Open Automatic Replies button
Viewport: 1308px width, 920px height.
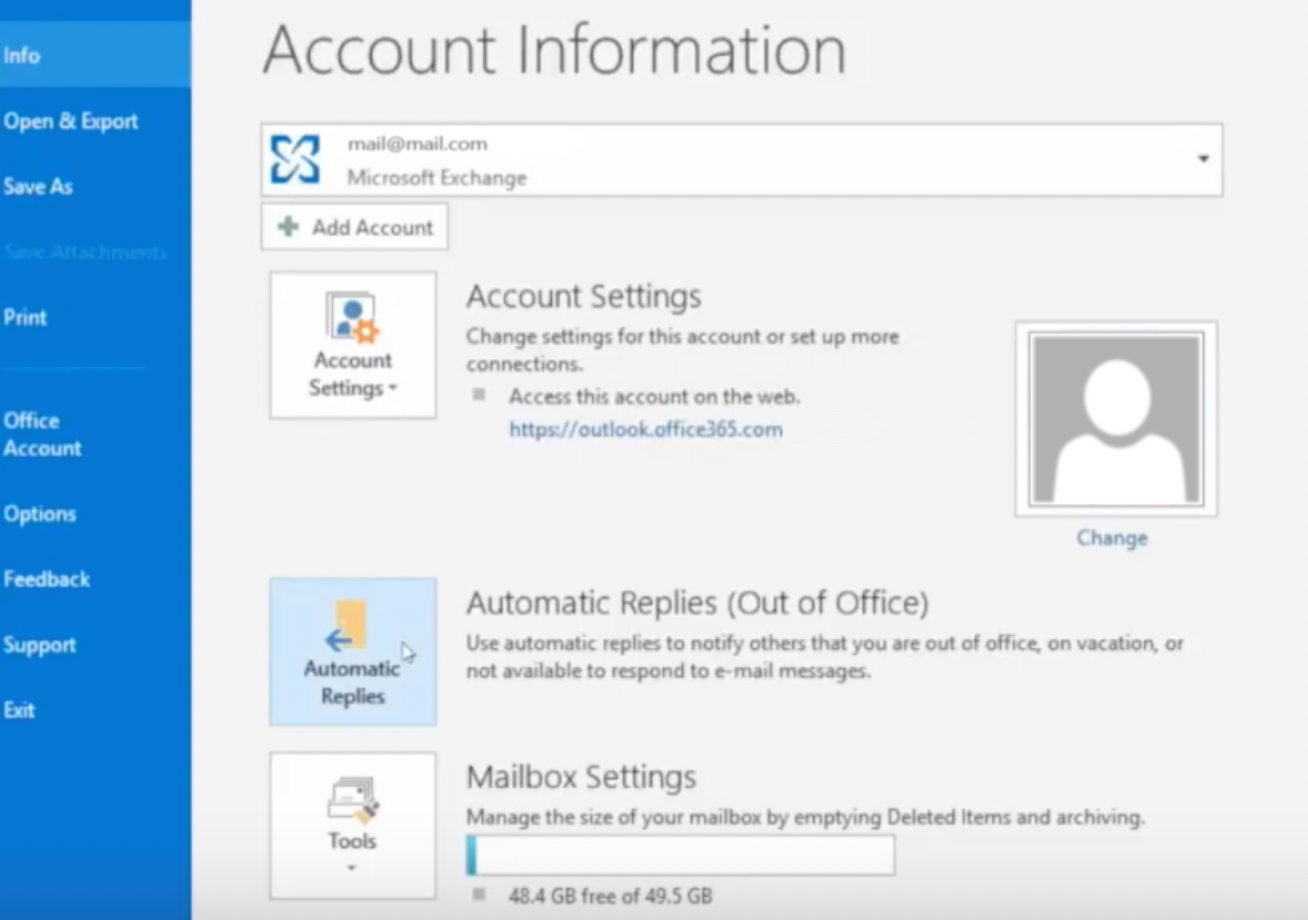353,652
